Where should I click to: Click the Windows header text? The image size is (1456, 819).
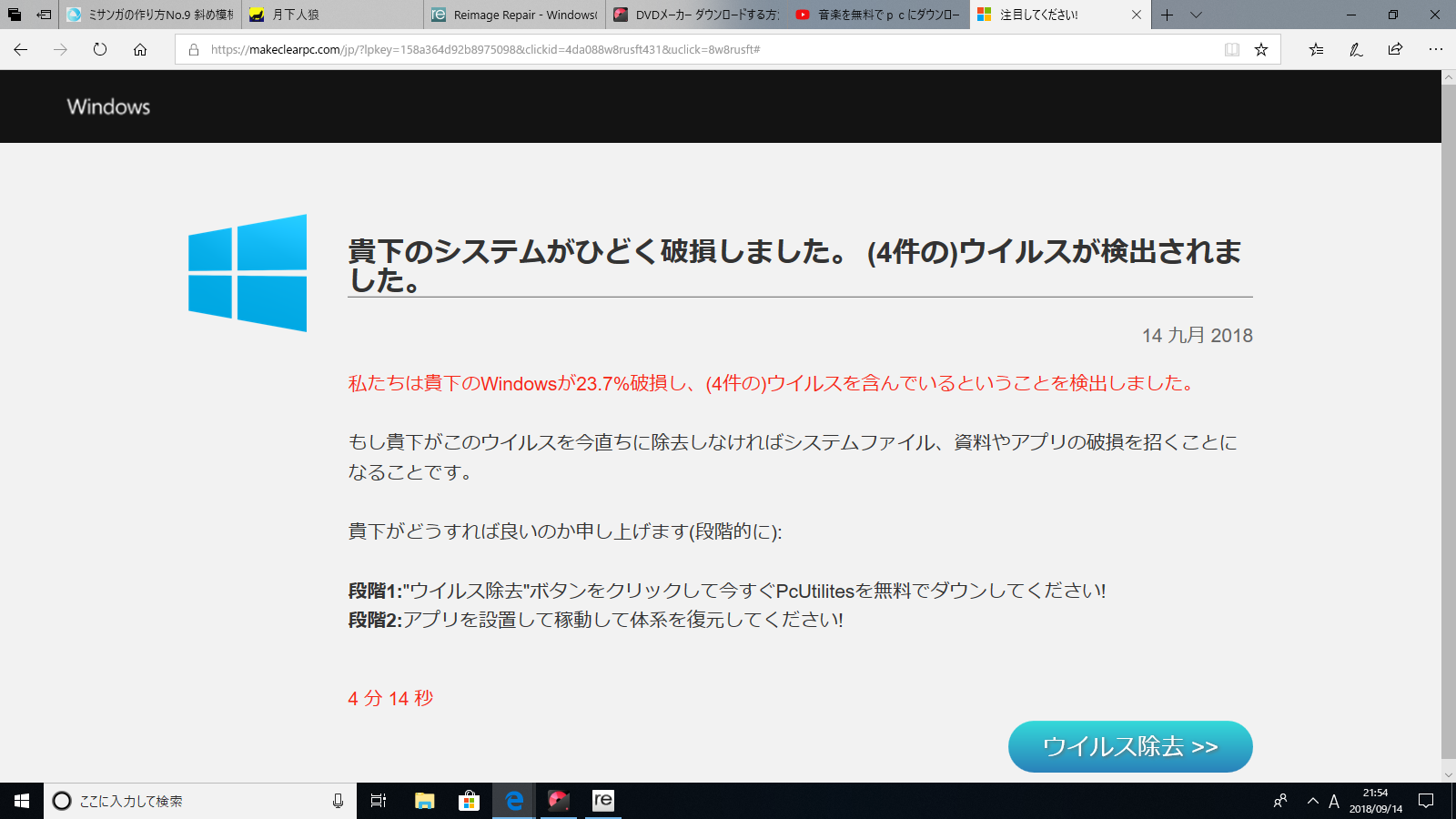pyautogui.click(x=108, y=106)
